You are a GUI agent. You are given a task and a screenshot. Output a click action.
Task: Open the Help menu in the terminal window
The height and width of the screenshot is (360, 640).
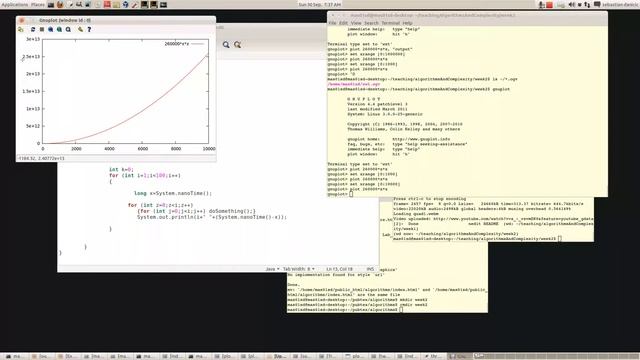(407, 23)
